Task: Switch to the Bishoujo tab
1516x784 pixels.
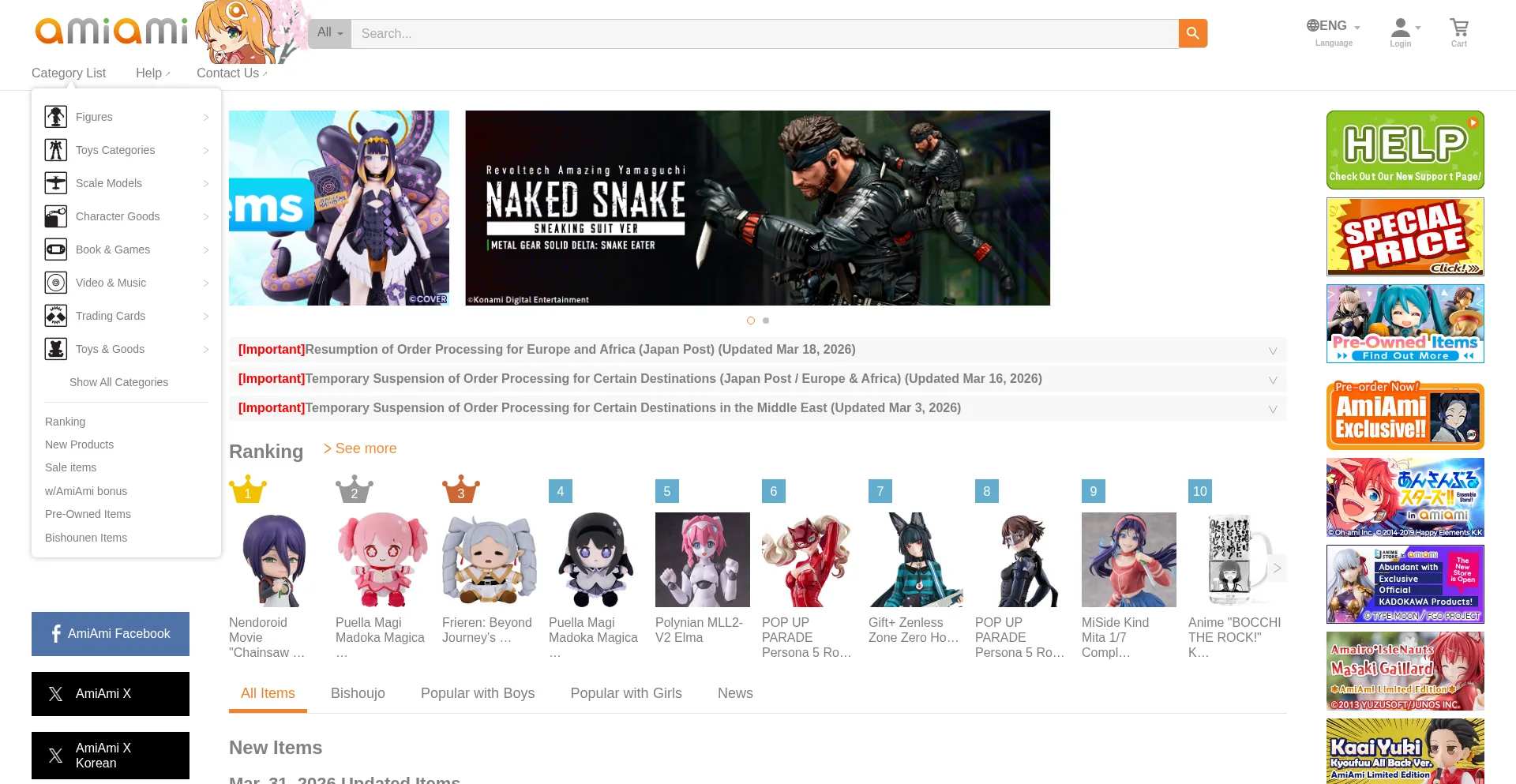Action: click(358, 693)
